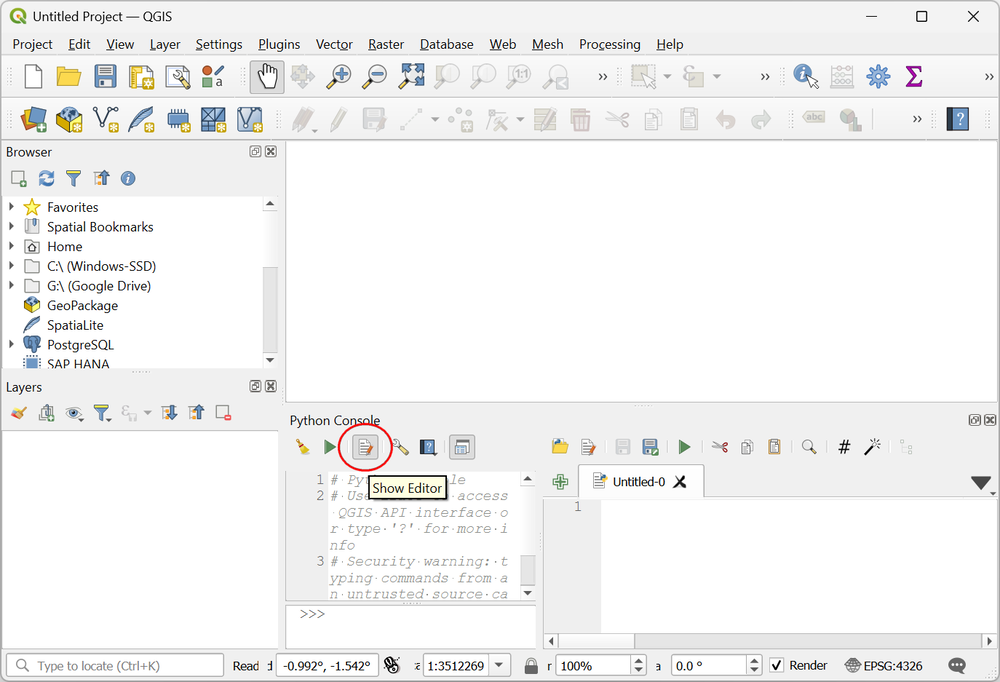
Task: Close the Layers panel
Action: [x=271, y=386]
